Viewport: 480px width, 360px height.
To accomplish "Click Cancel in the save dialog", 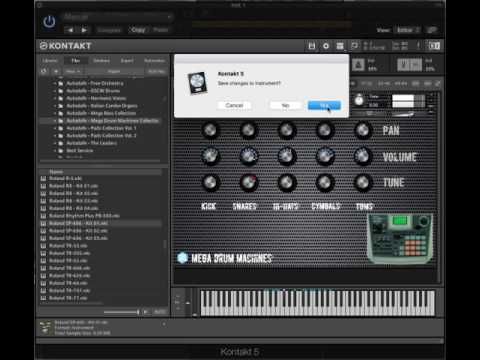I will tap(234, 105).
